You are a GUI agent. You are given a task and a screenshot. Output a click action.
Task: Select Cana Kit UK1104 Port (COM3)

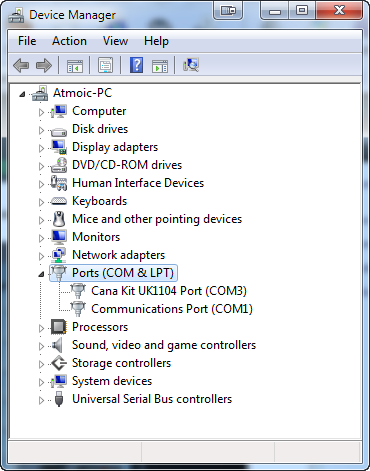(169, 291)
